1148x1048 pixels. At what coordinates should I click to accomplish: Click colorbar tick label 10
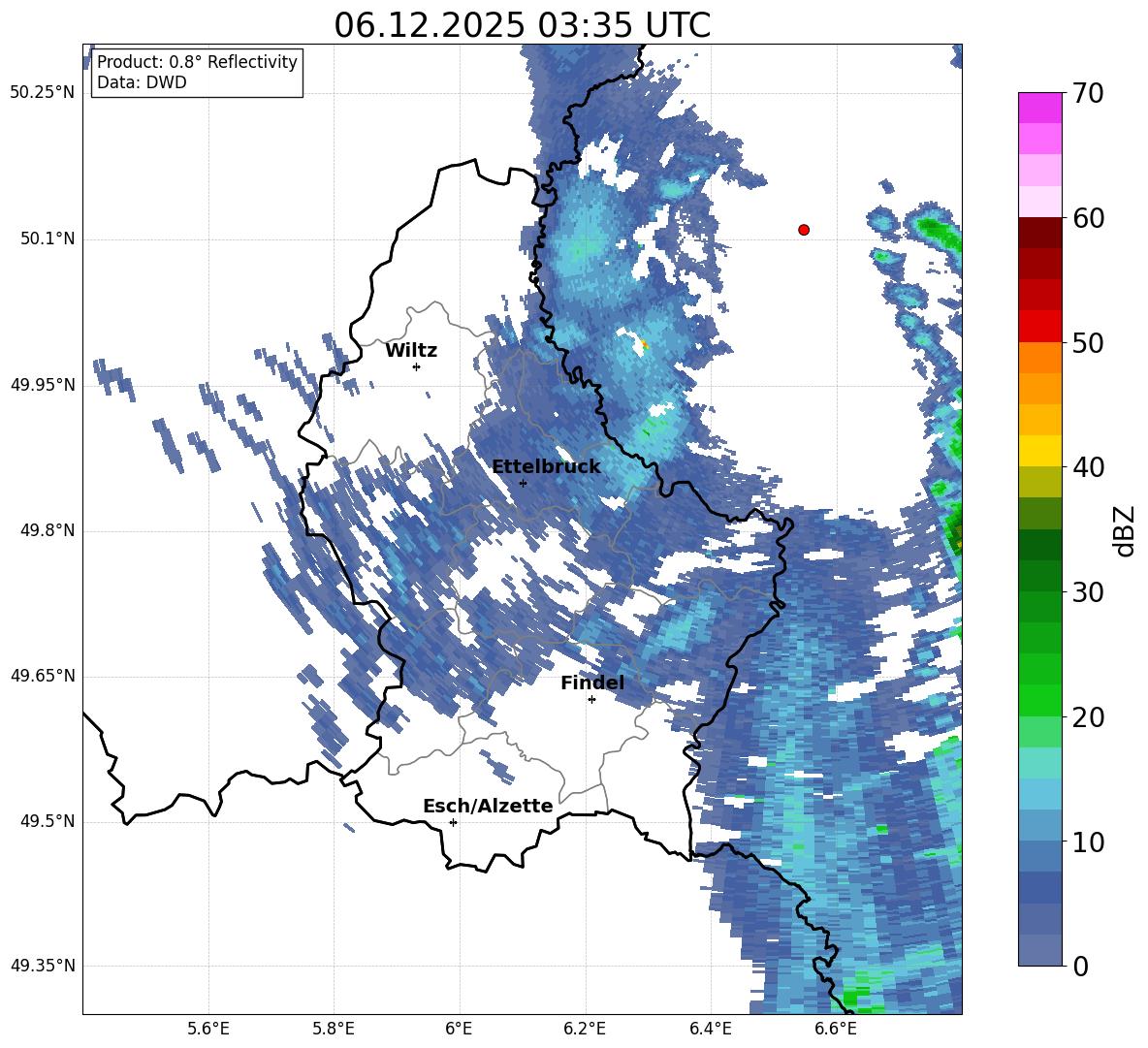(x=1088, y=842)
